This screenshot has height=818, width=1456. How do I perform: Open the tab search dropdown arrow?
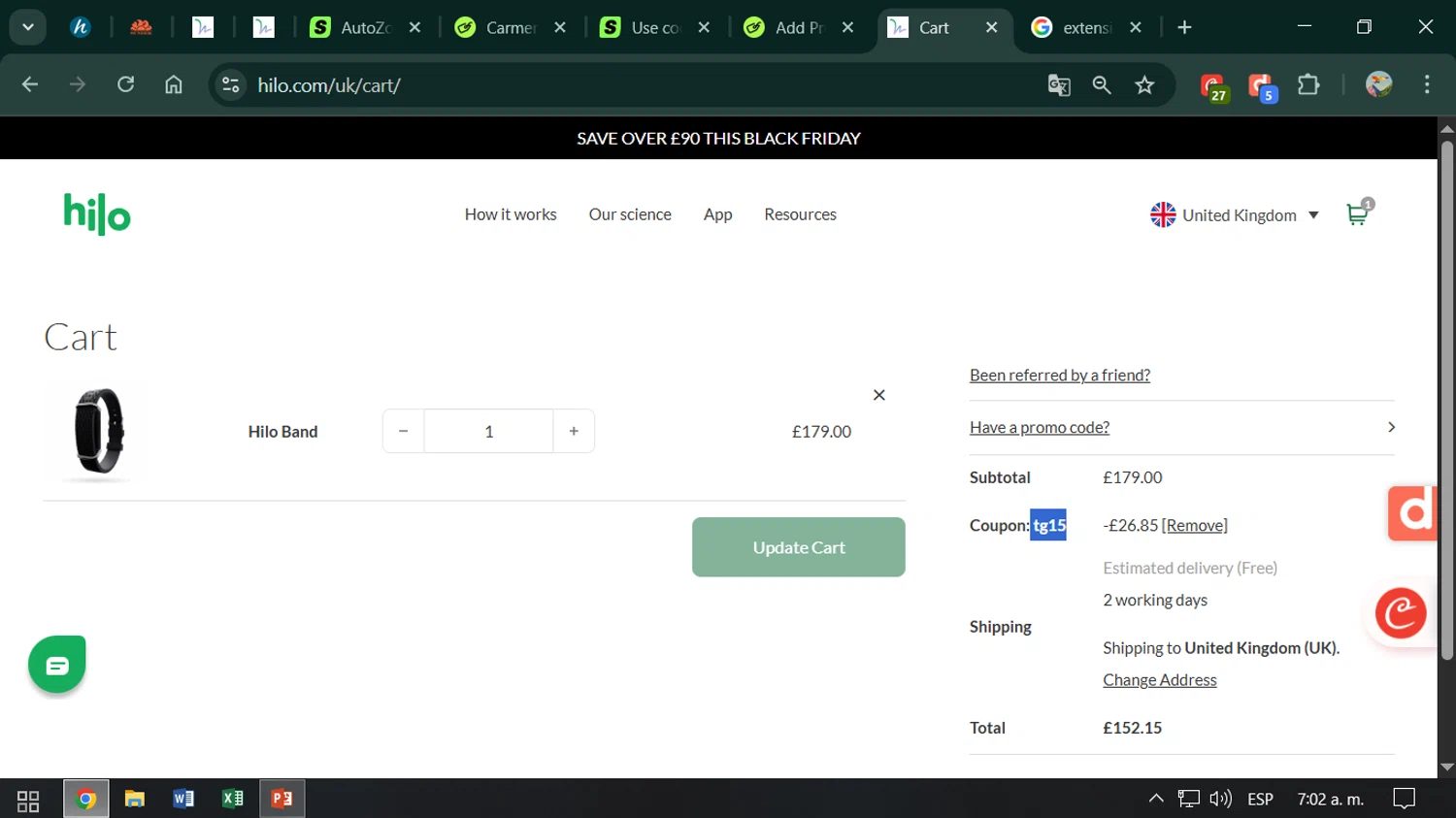(x=28, y=27)
